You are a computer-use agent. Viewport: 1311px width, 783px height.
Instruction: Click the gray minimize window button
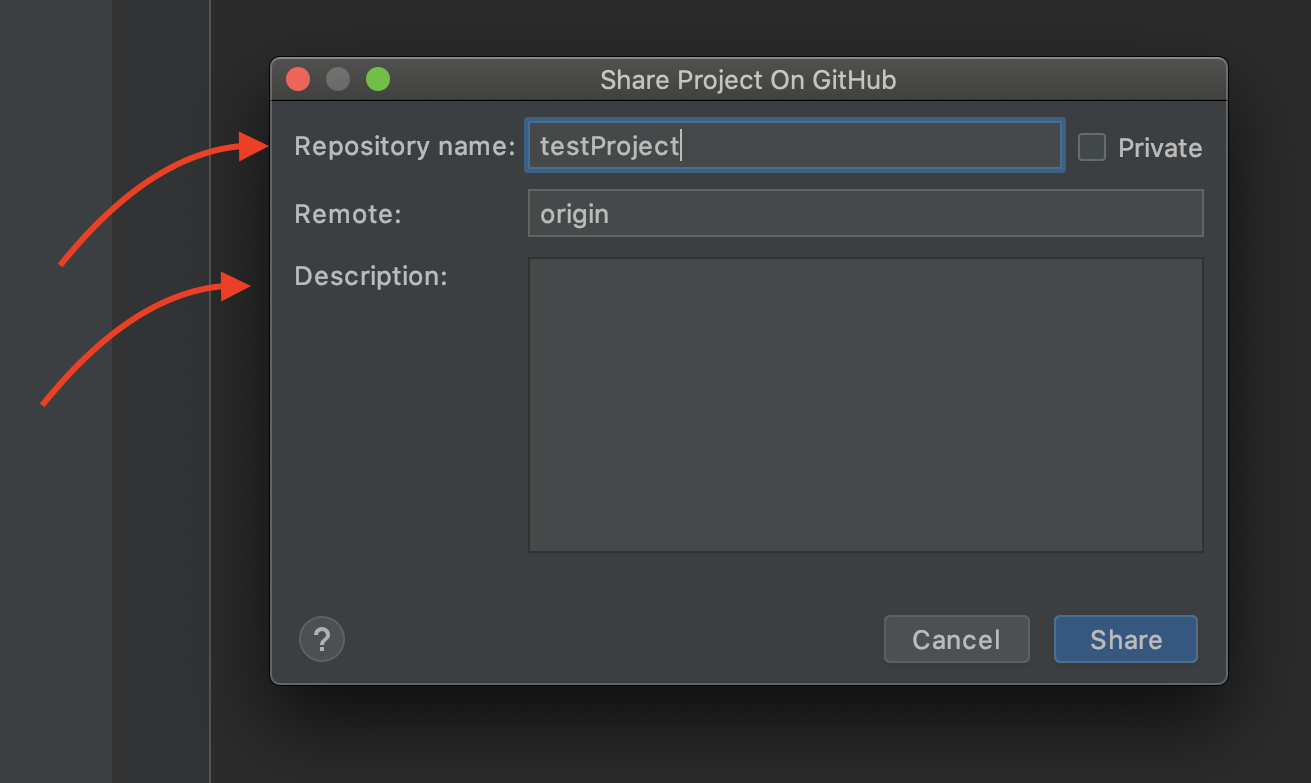tap(338, 79)
